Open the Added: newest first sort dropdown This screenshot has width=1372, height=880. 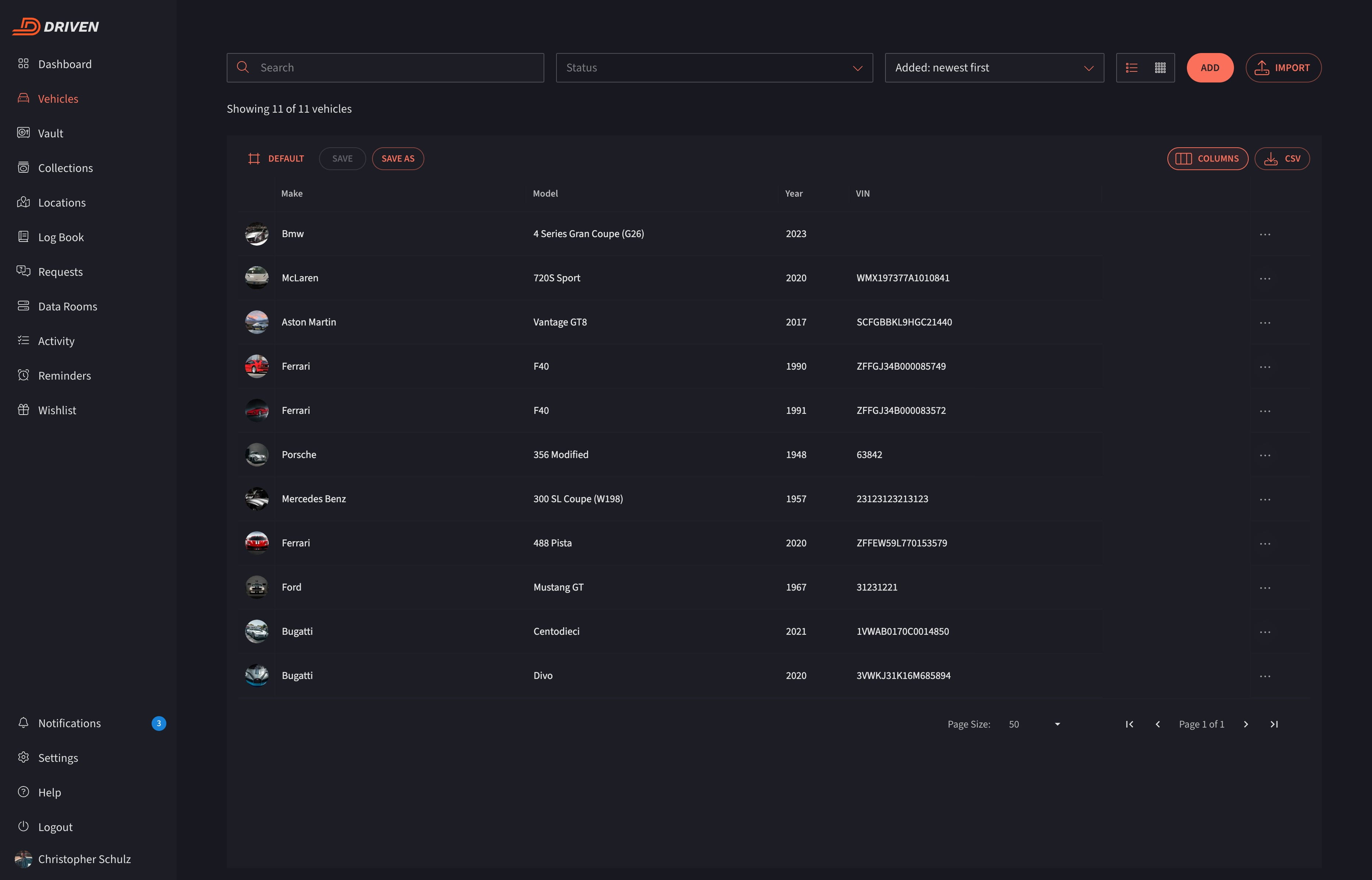(x=994, y=68)
